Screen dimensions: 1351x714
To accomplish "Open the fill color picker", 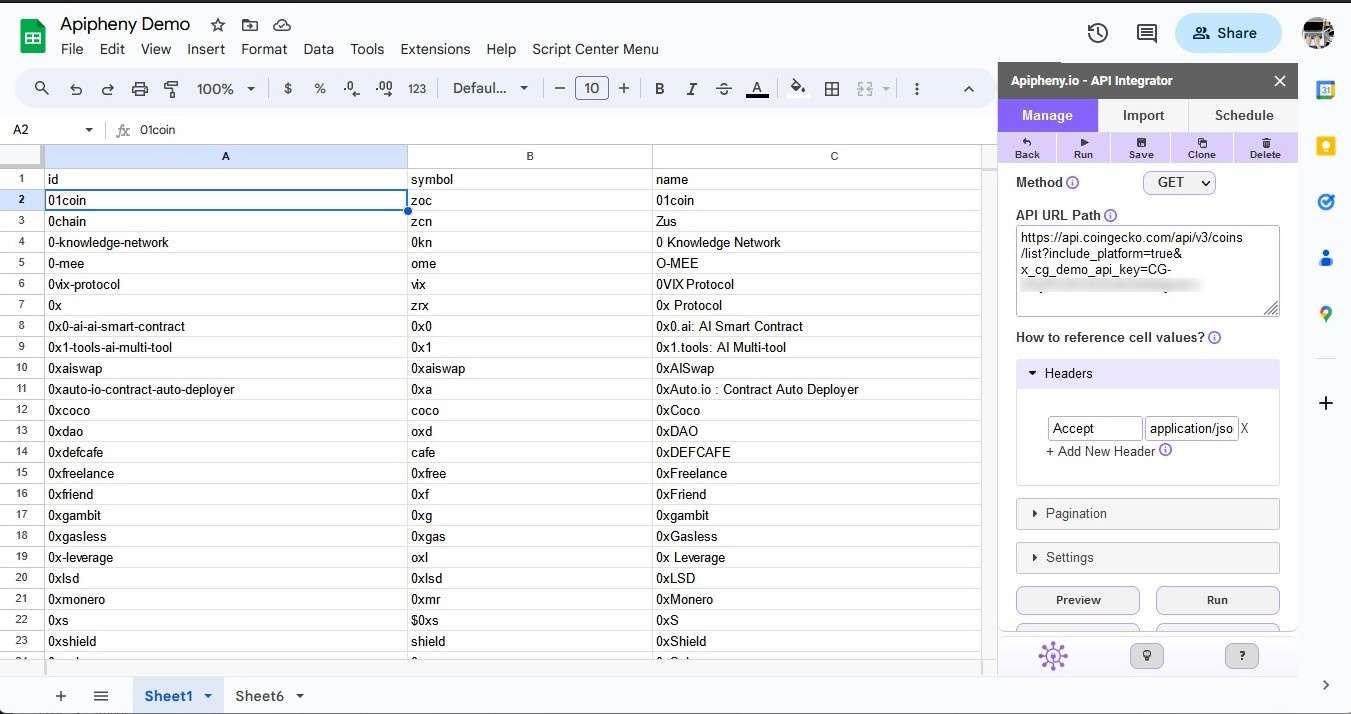I will [798, 89].
